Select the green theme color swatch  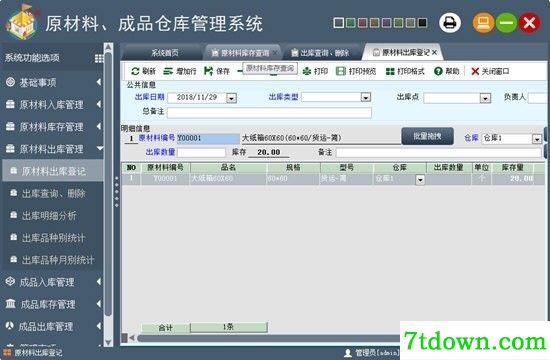pyautogui.click(x=350, y=23)
